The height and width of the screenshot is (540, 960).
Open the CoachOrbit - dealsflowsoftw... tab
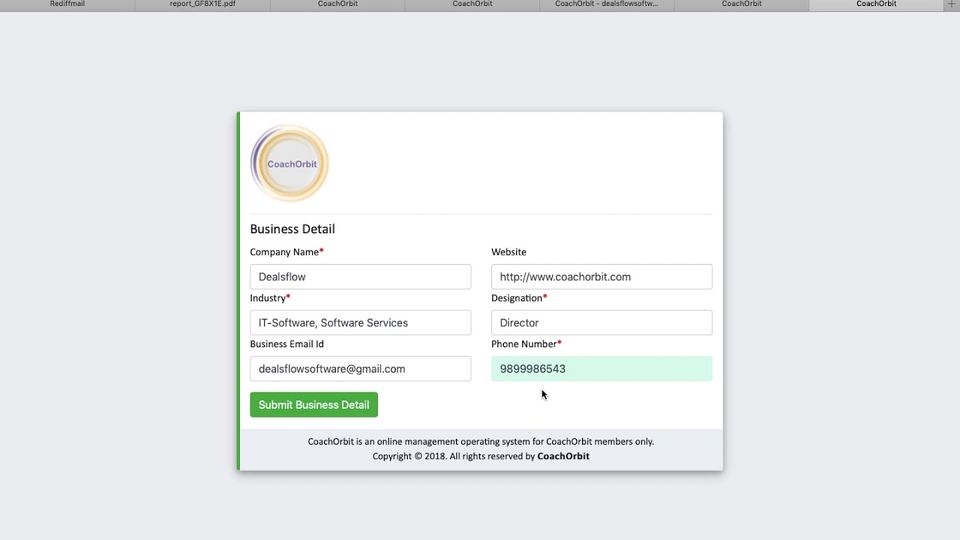(x=607, y=4)
